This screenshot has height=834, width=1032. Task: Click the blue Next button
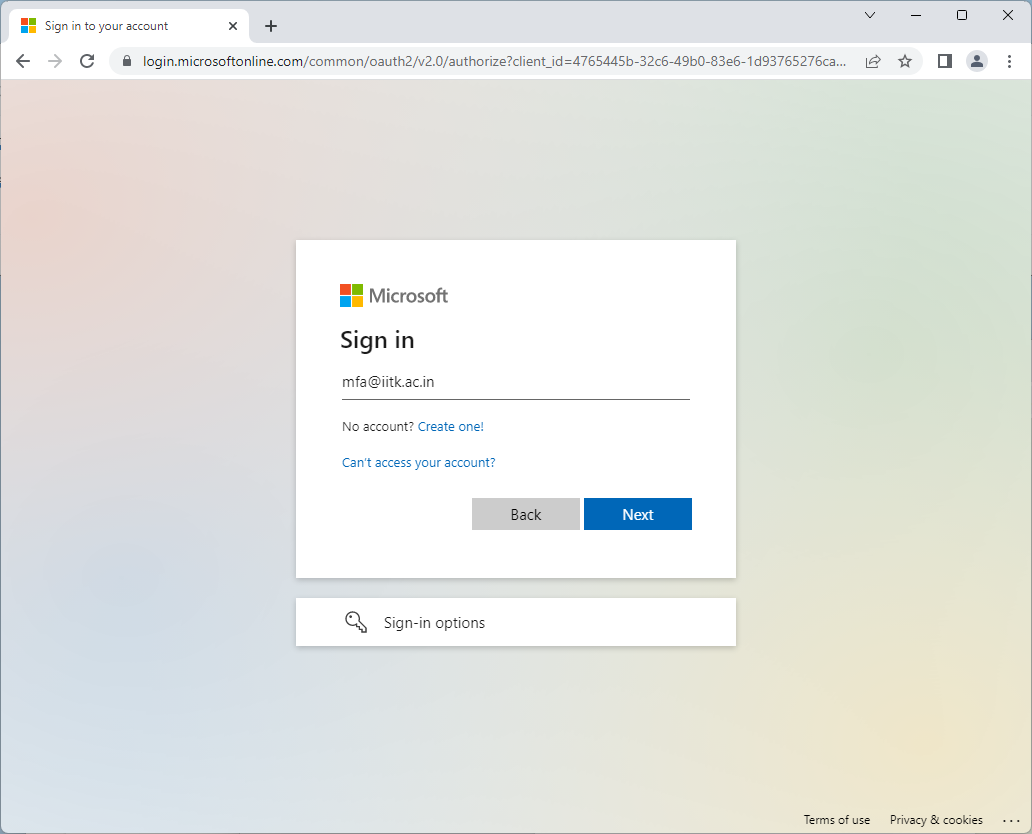[638, 514]
